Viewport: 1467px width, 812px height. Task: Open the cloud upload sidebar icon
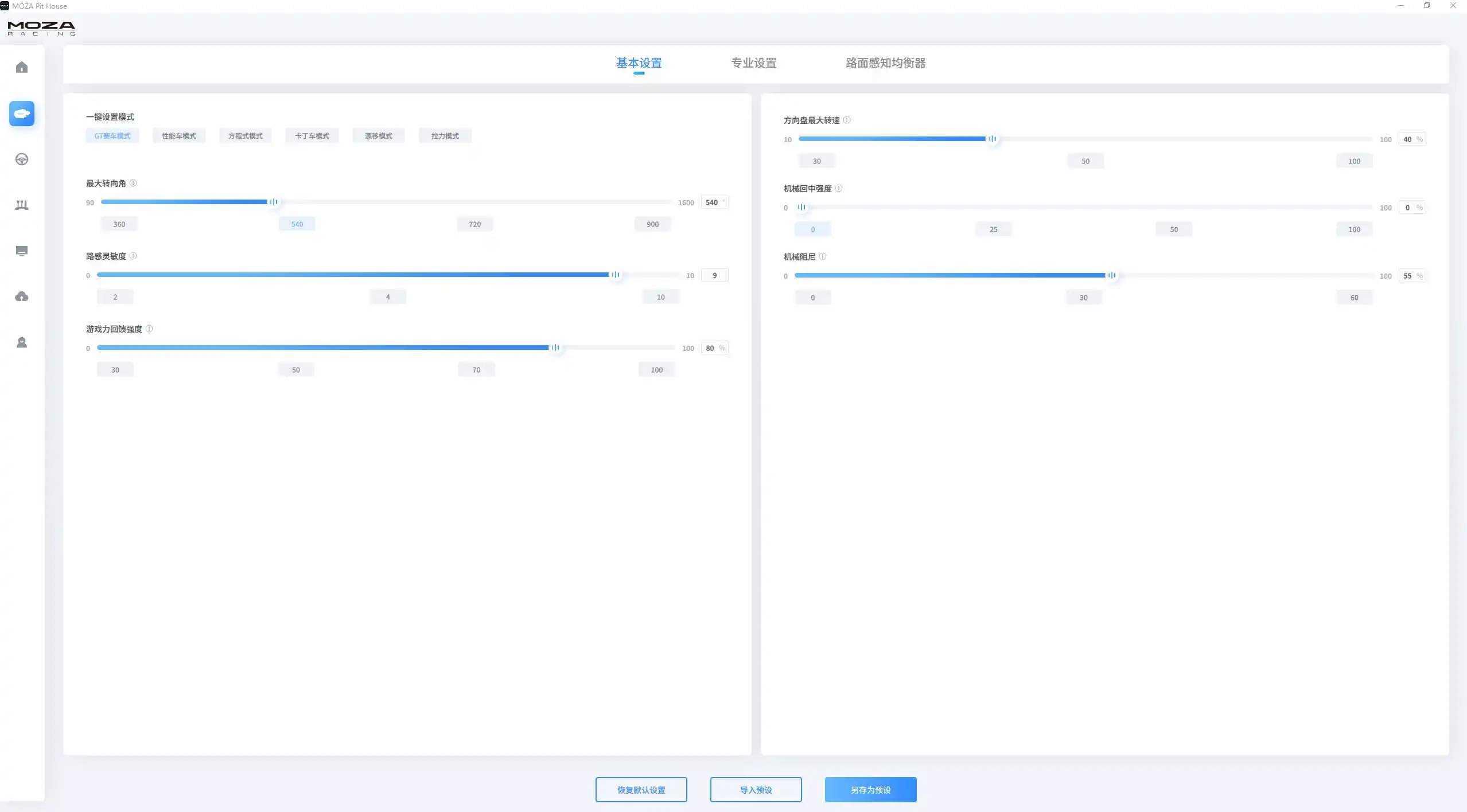(22, 296)
